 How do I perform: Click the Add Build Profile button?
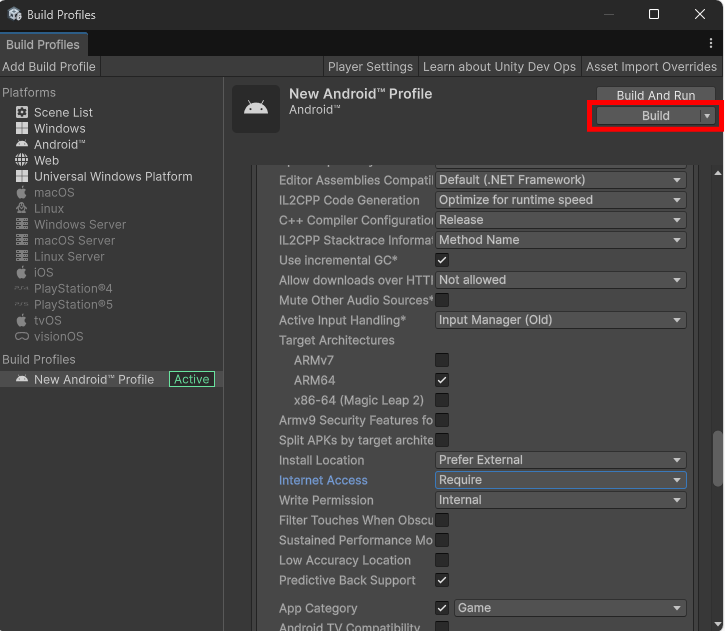pos(49,67)
